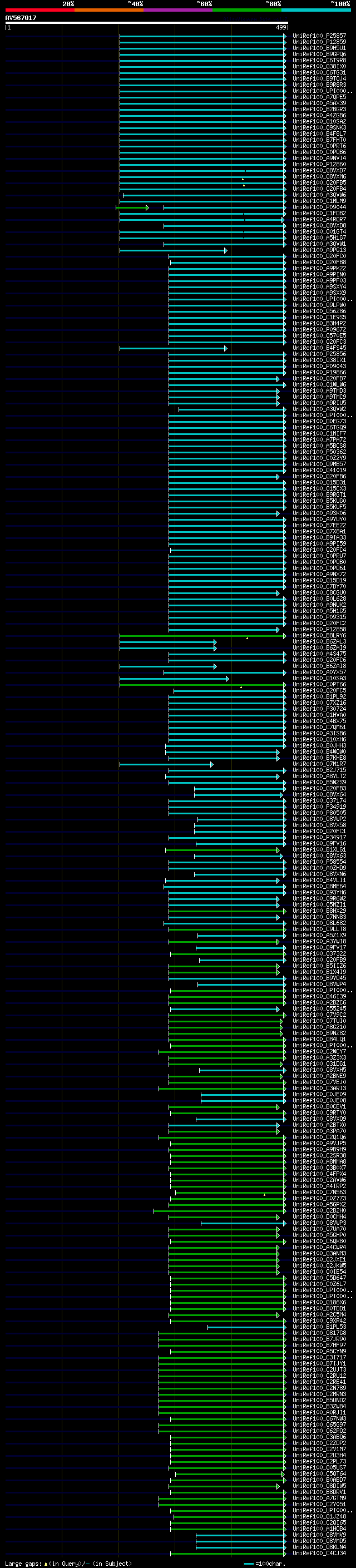
Task: Open hit UniRef100_P09044
Action: (x=319, y=207)
